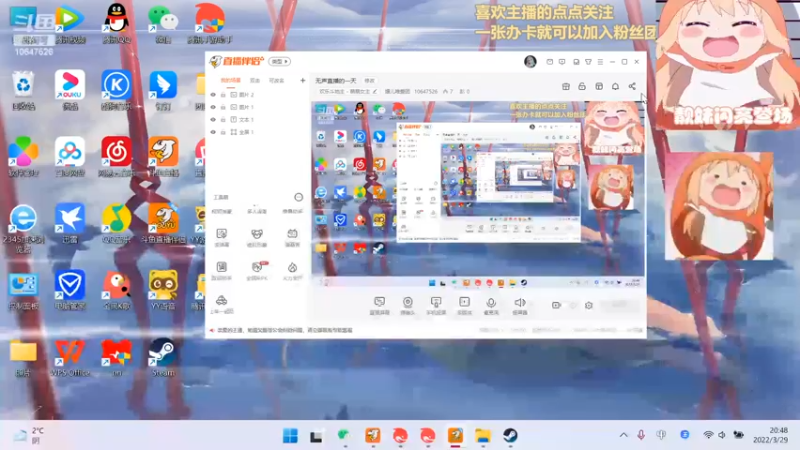Collapse the toolbox with the circle minus icon
800x450 pixels.
(x=298, y=197)
